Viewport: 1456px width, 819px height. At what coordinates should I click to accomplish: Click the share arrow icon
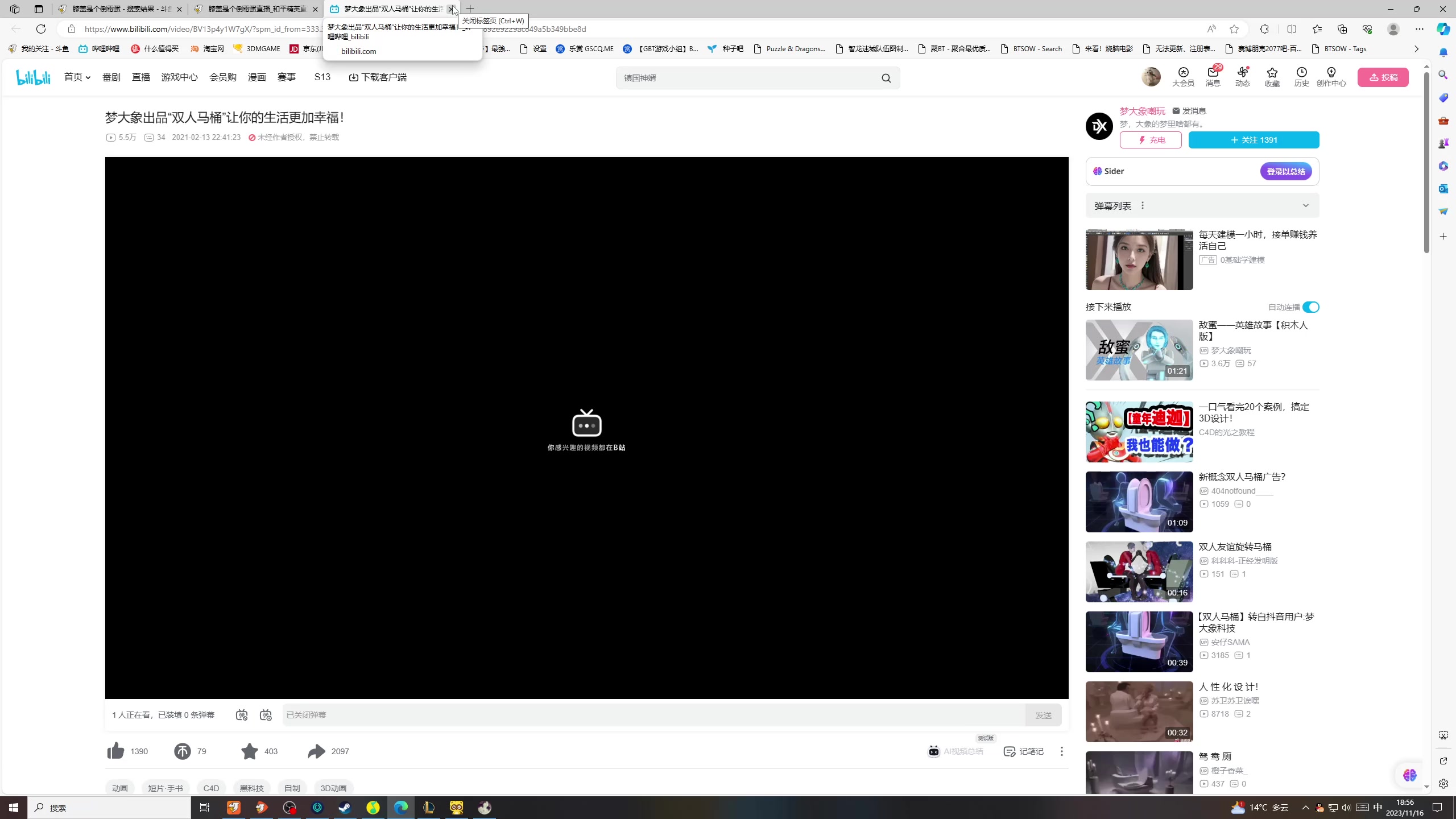[x=316, y=751]
